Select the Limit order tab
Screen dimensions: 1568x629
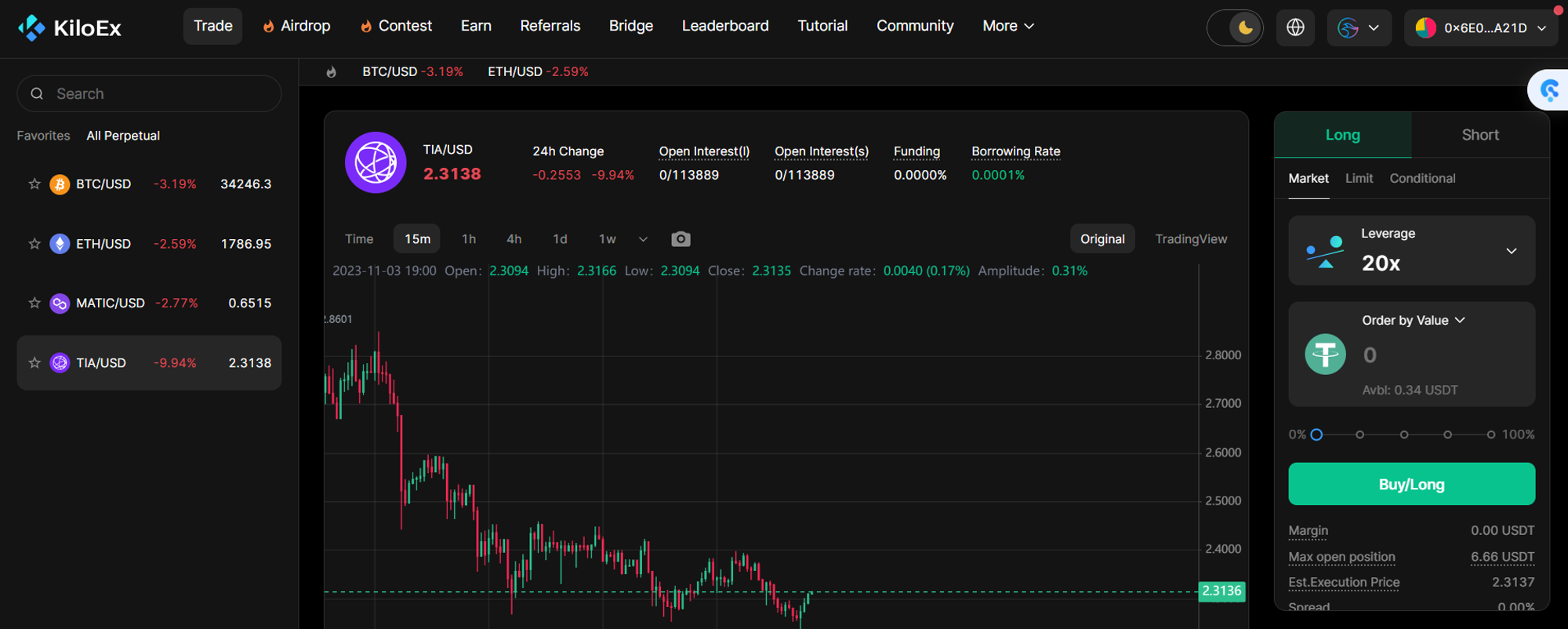click(1359, 179)
